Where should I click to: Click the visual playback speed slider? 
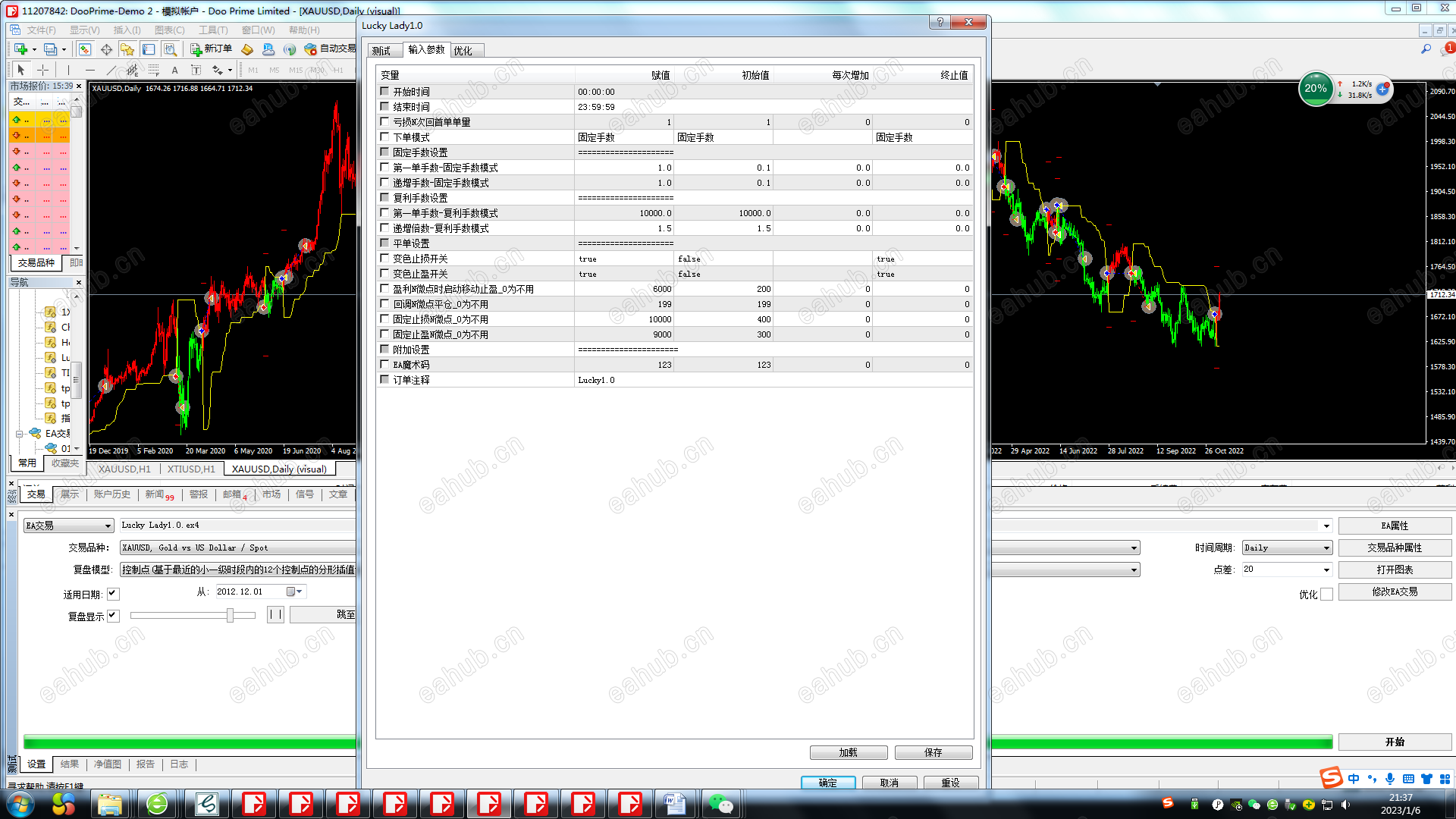click(x=230, y=615)
